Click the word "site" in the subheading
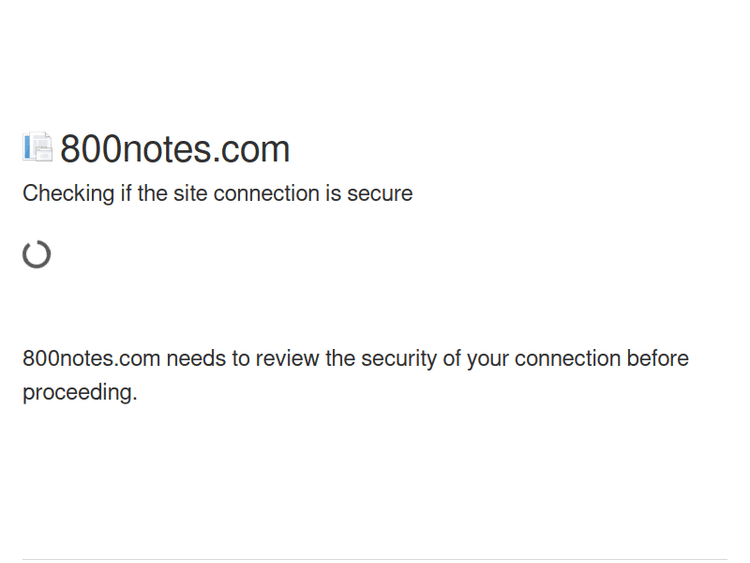Screen dimensions: 750x563 tap(190, 193)
